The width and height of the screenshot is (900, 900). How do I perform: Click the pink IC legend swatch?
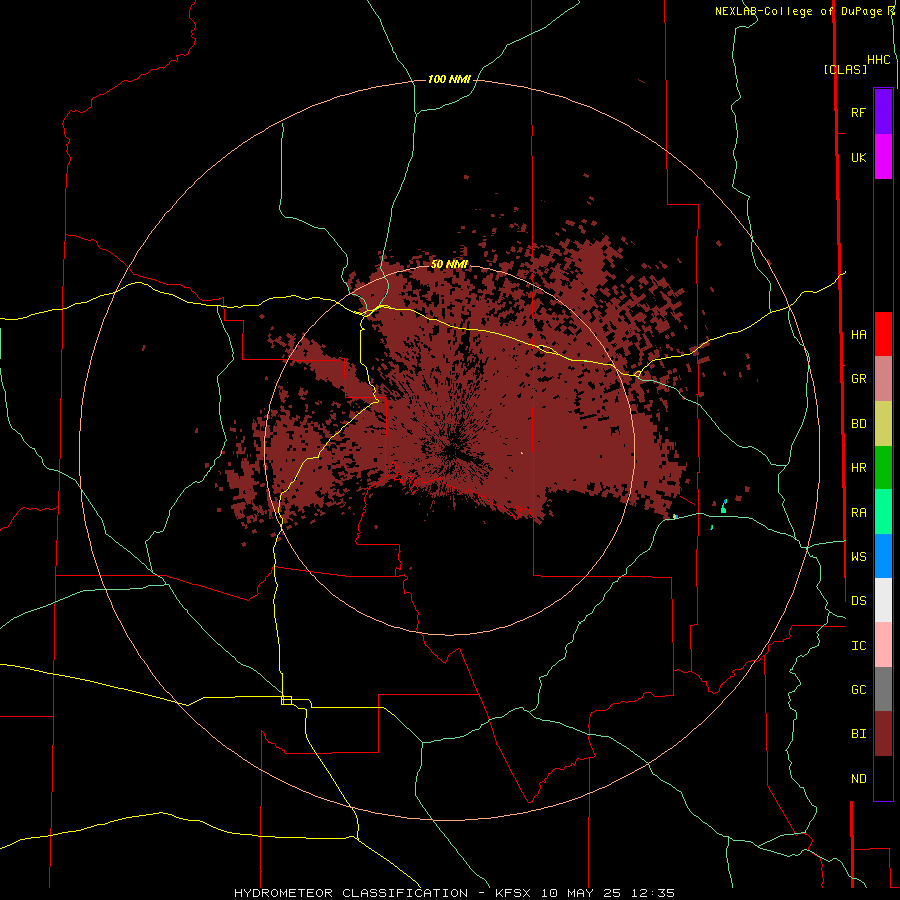pyautogui.click(x=883, y=645)
